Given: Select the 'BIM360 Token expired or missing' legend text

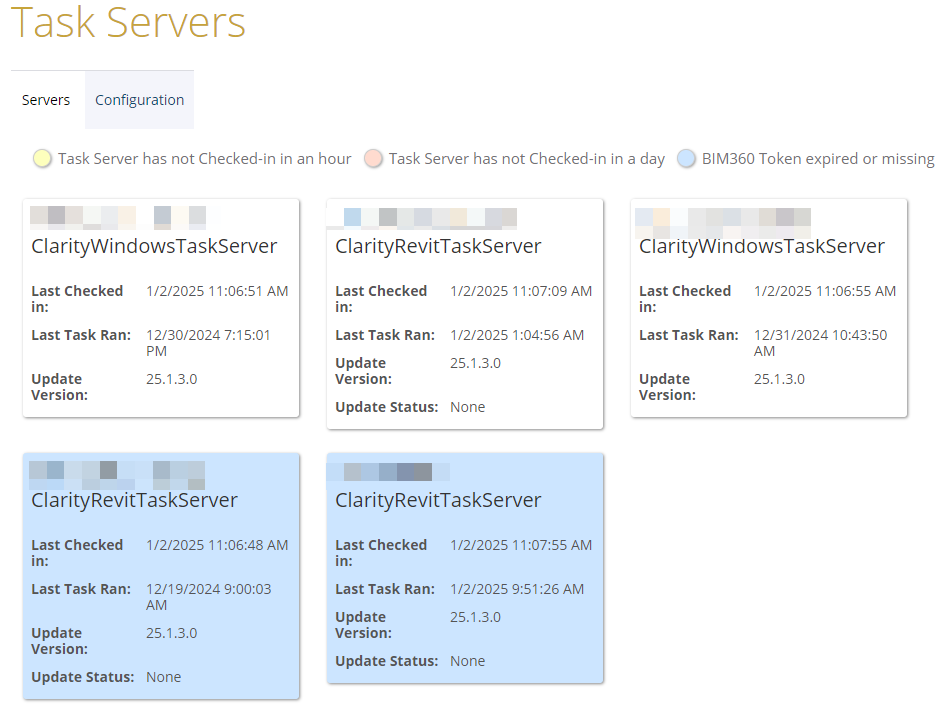Looking at the screenshot, I should (x=817, y=158).
